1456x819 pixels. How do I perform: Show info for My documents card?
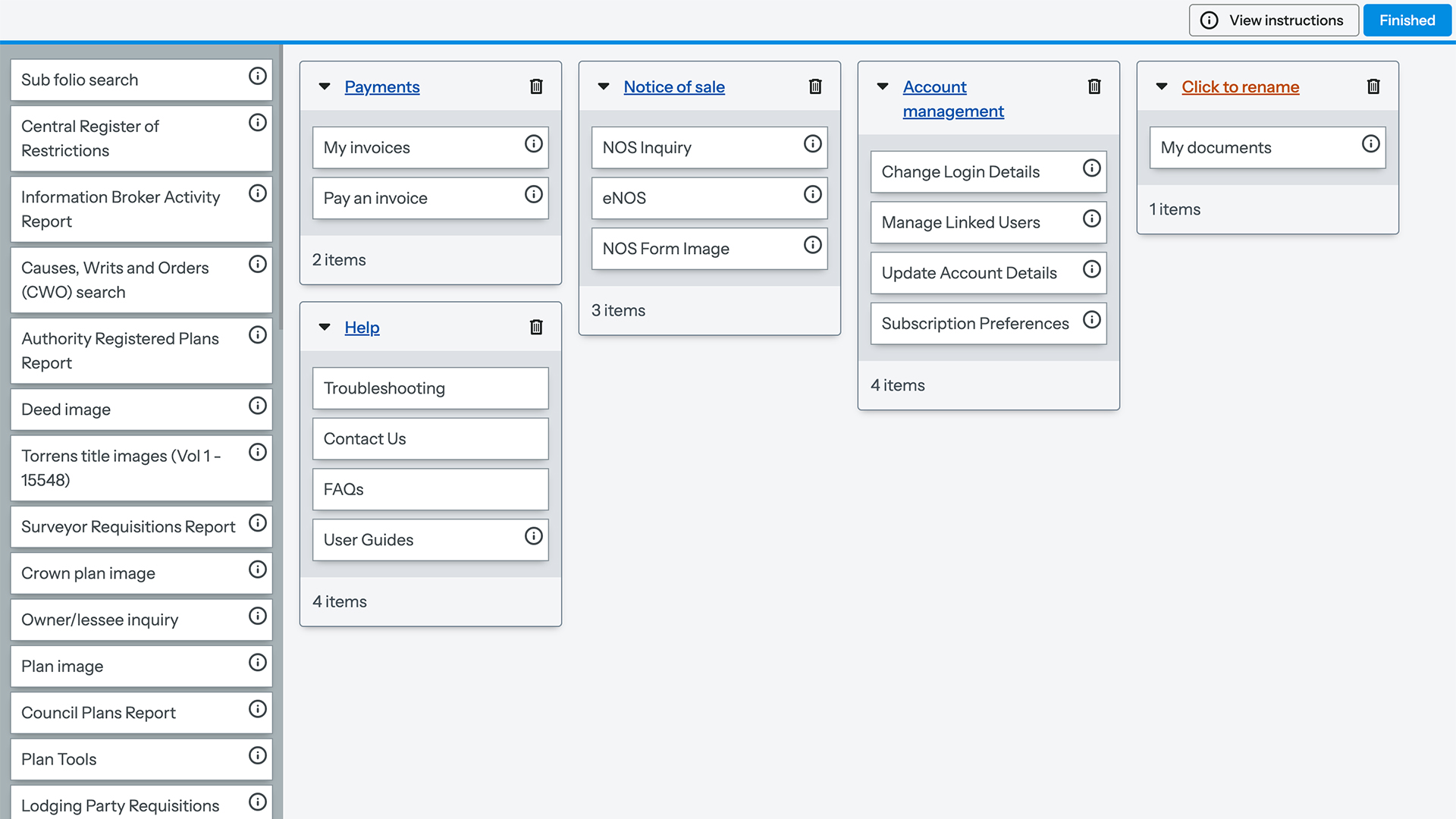tap(1370, 144)
